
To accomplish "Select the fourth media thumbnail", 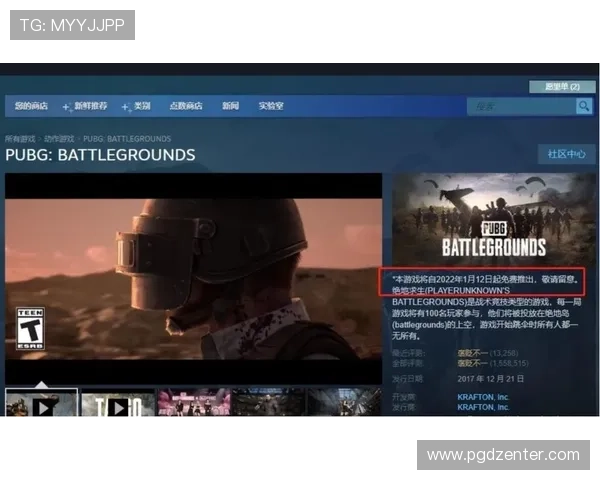I will [269, 402].
